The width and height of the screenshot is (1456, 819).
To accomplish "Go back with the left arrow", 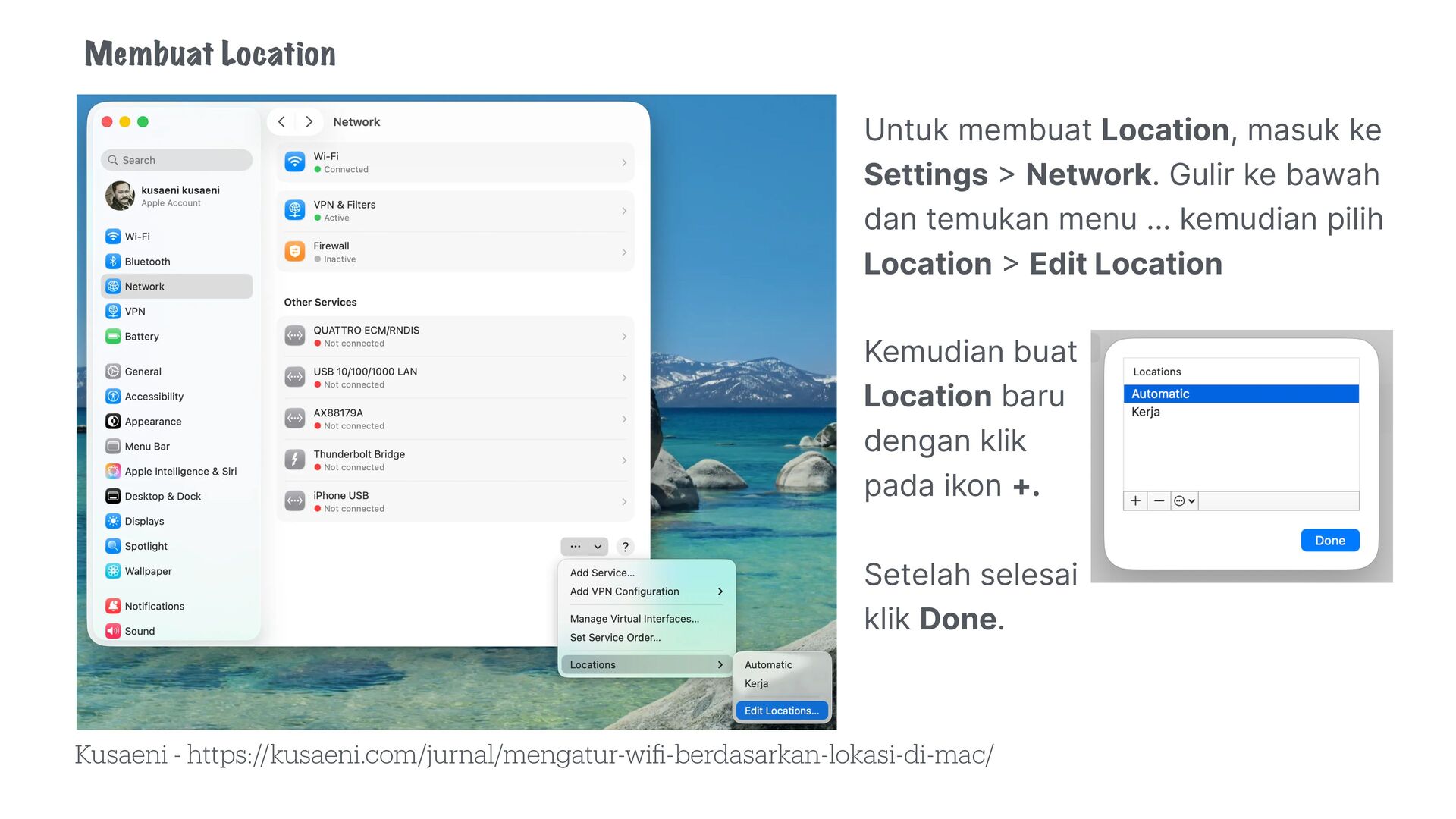I will coord(281,122).
